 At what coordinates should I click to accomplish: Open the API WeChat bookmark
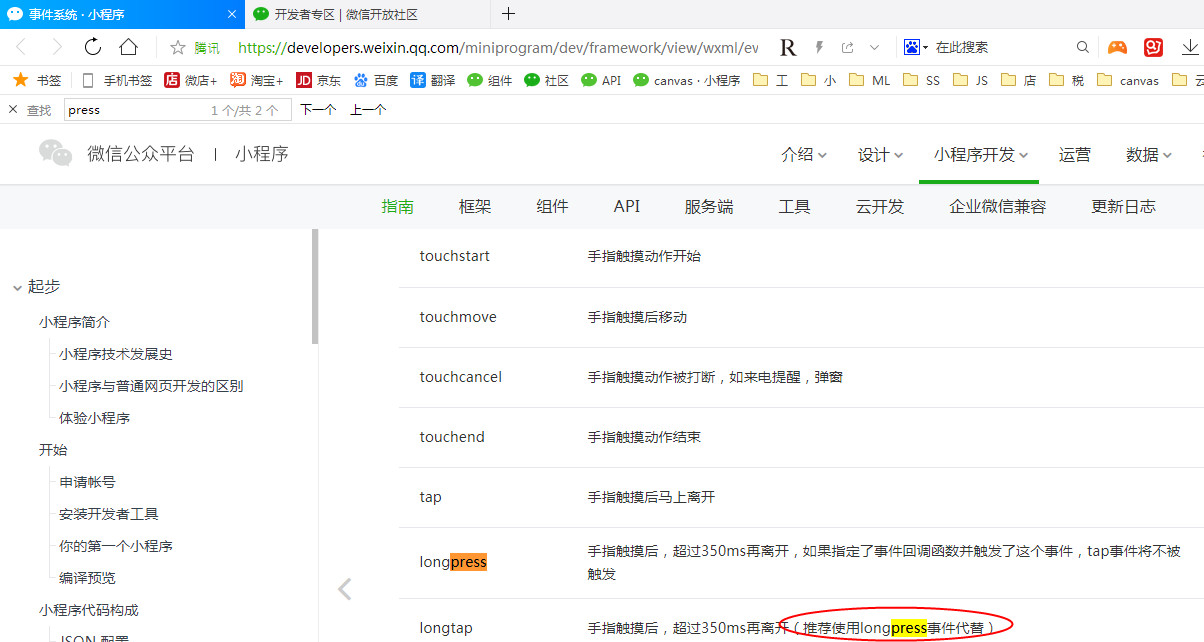(x=601, y=80)
